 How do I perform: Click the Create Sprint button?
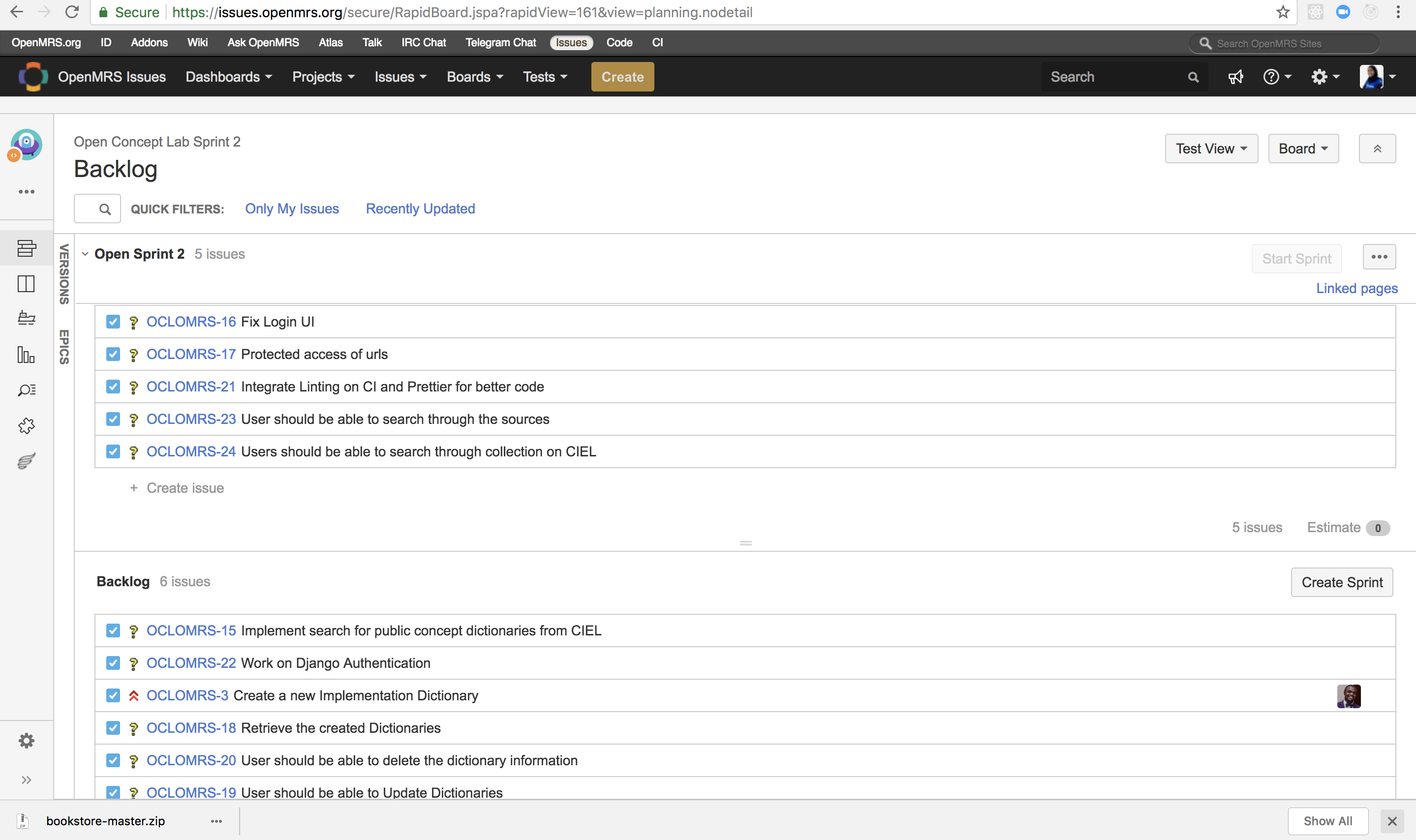pyautogui.click(x=1341, y=582)
